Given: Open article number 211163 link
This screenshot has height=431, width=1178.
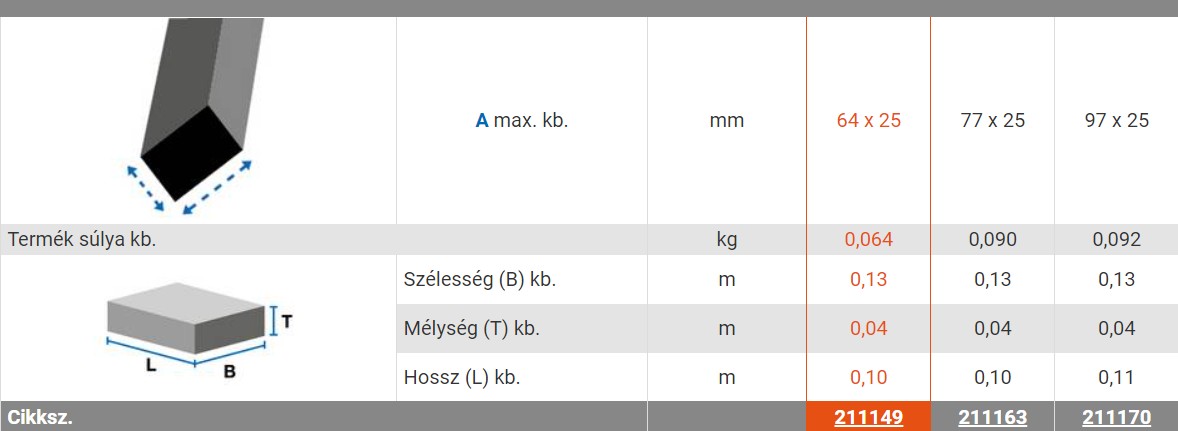Looking at the screenshot, I should click(992, 417).
